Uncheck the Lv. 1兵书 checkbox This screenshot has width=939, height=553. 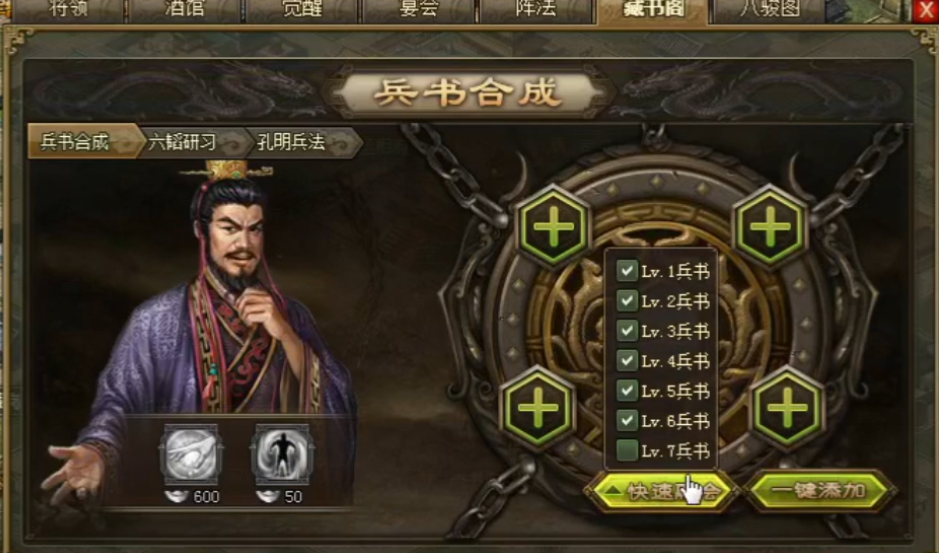pos(627,271)
